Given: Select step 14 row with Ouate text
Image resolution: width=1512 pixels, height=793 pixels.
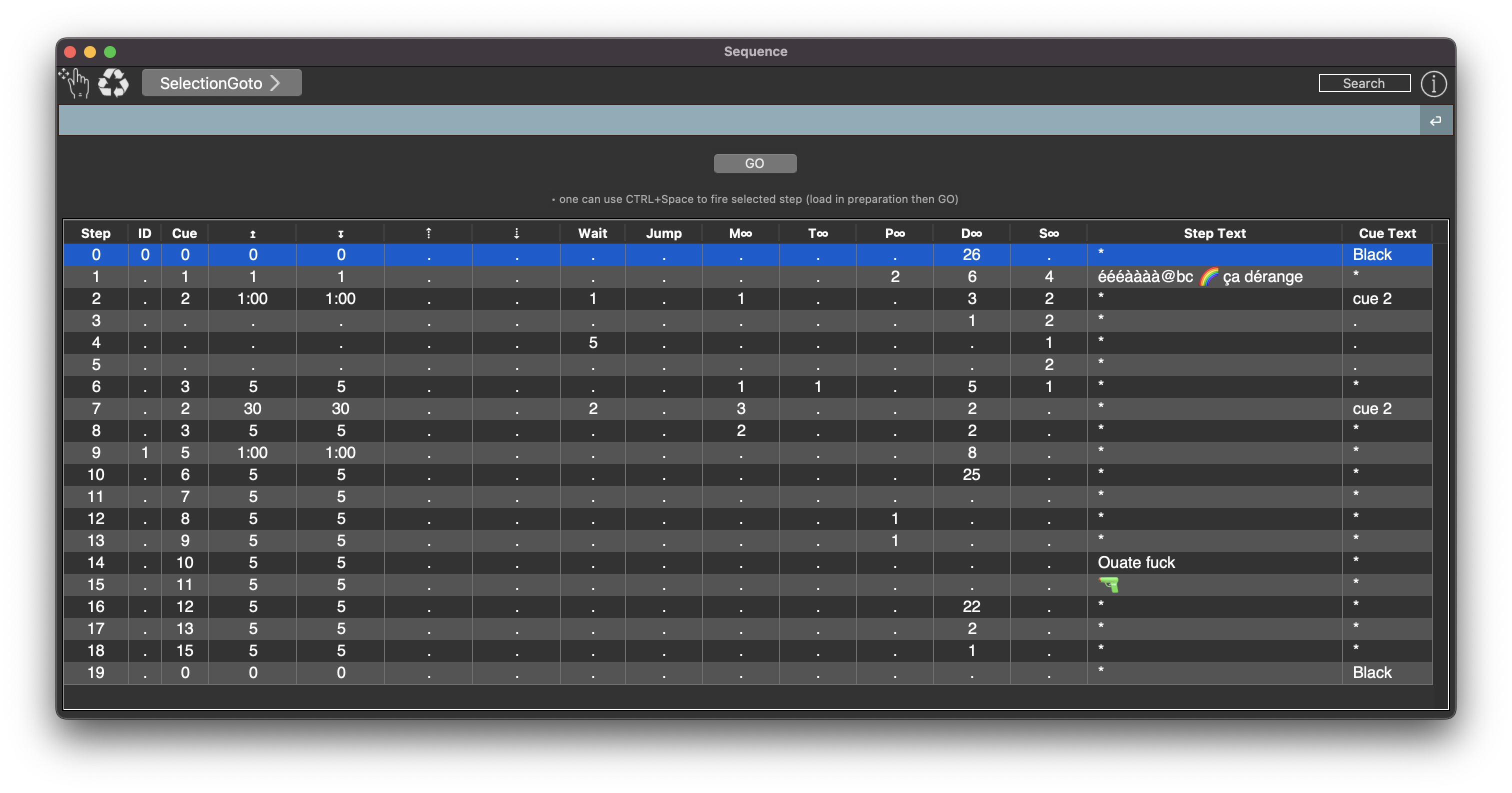Looking at the screenshot, I should 1136,562.
